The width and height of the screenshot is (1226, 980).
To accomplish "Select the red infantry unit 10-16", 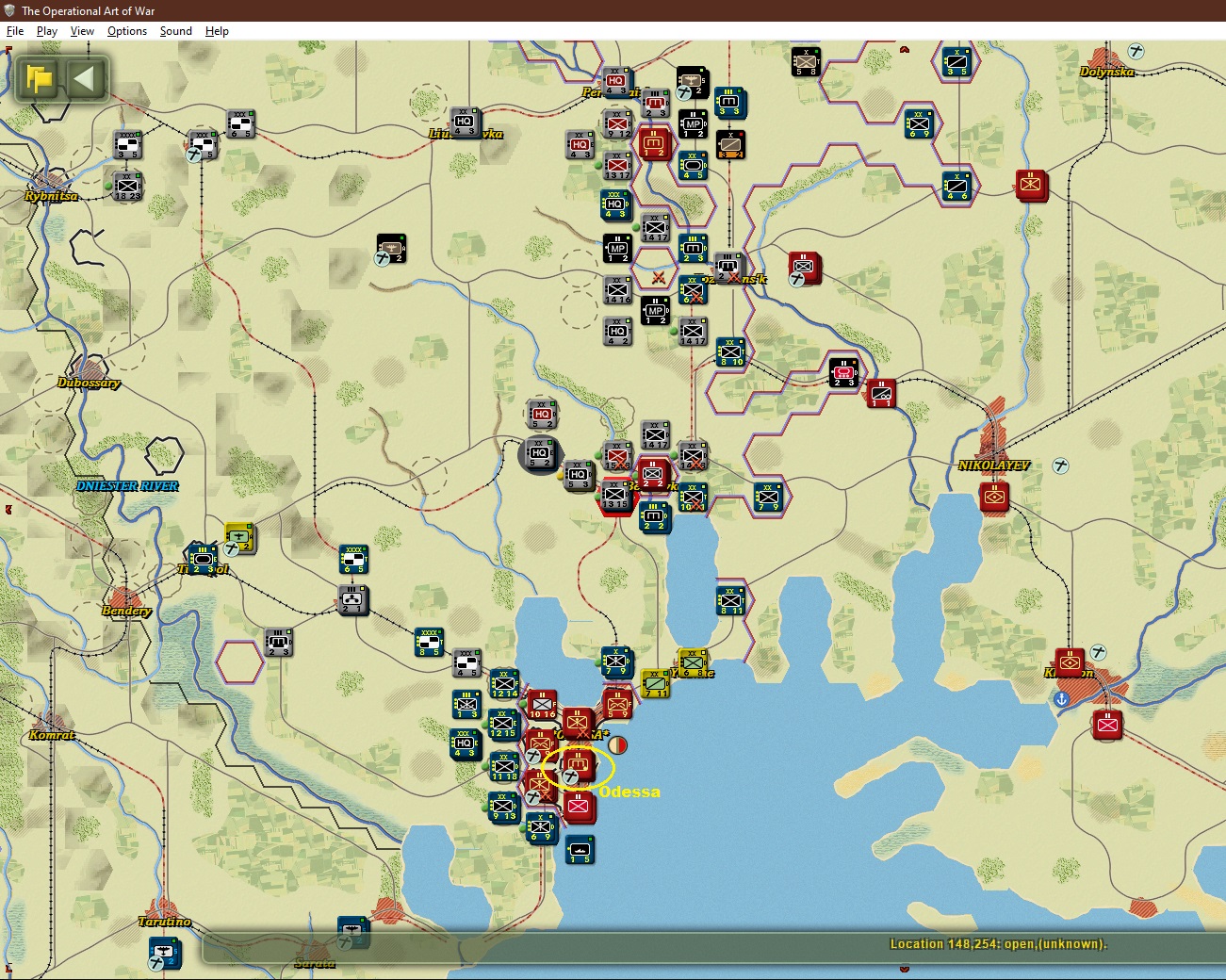I will pos(542,705).
